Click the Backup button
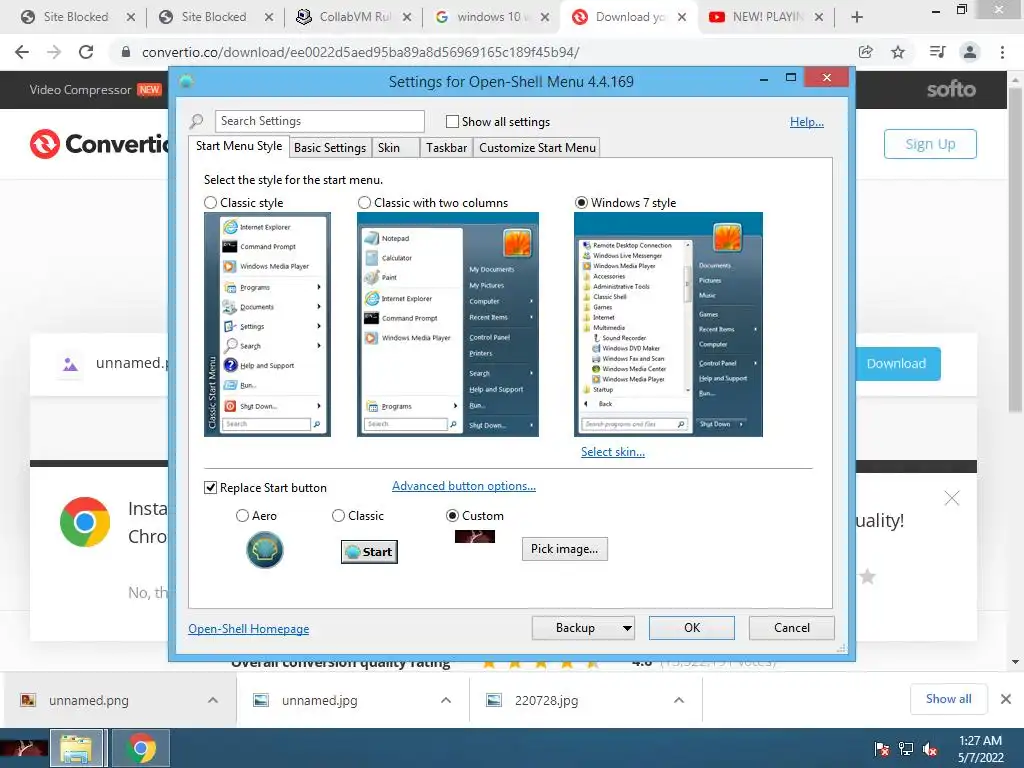Image resolution: width=1024 pixels, height=768 pixels. [575, 628]
